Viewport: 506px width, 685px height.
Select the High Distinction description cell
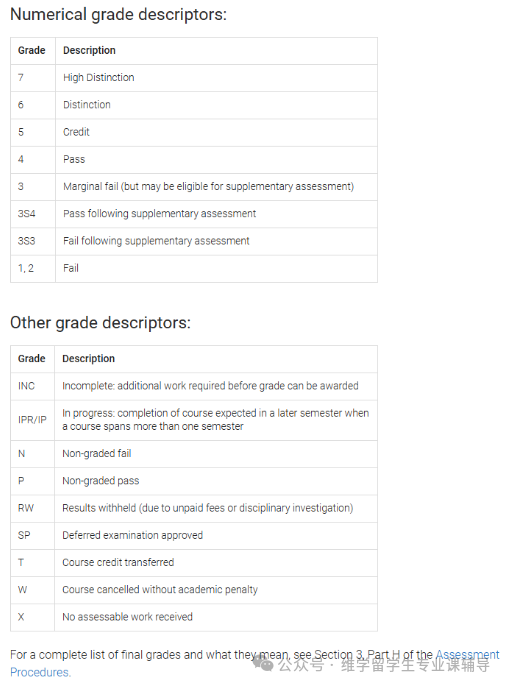pyautogui.click(x=216, y=78)
